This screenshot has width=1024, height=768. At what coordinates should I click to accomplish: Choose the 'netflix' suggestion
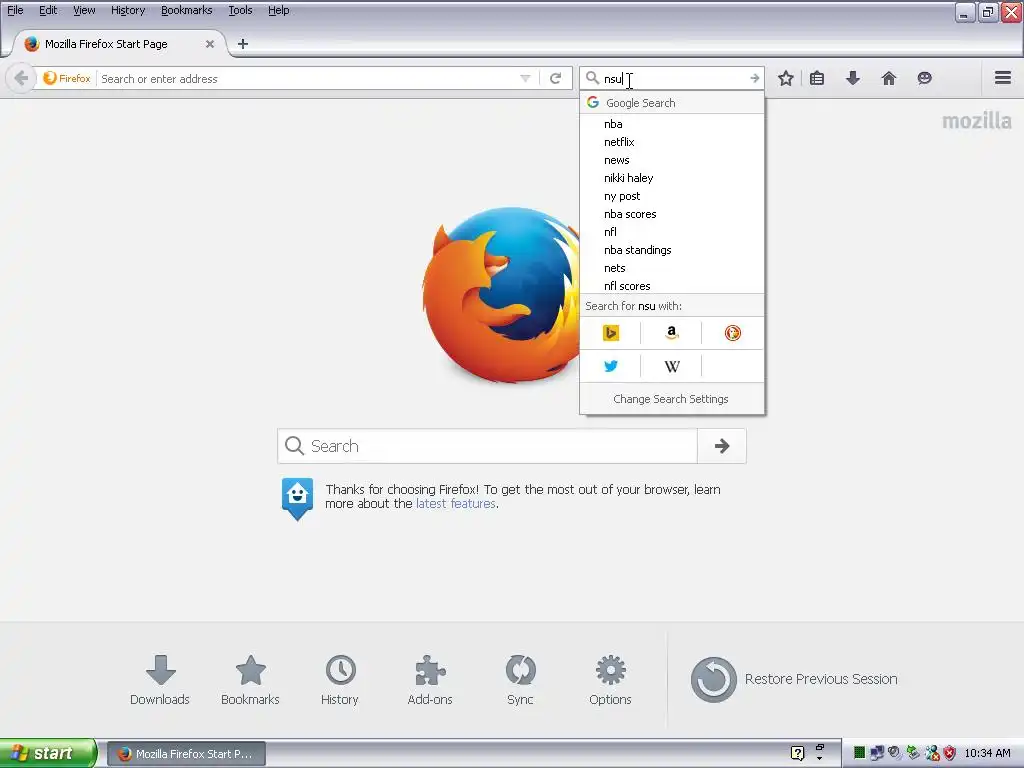click(671, 142)
